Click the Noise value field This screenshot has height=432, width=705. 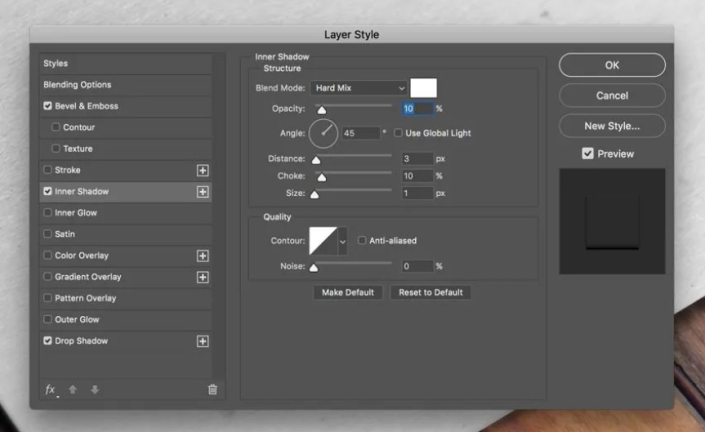click(417, 266)
